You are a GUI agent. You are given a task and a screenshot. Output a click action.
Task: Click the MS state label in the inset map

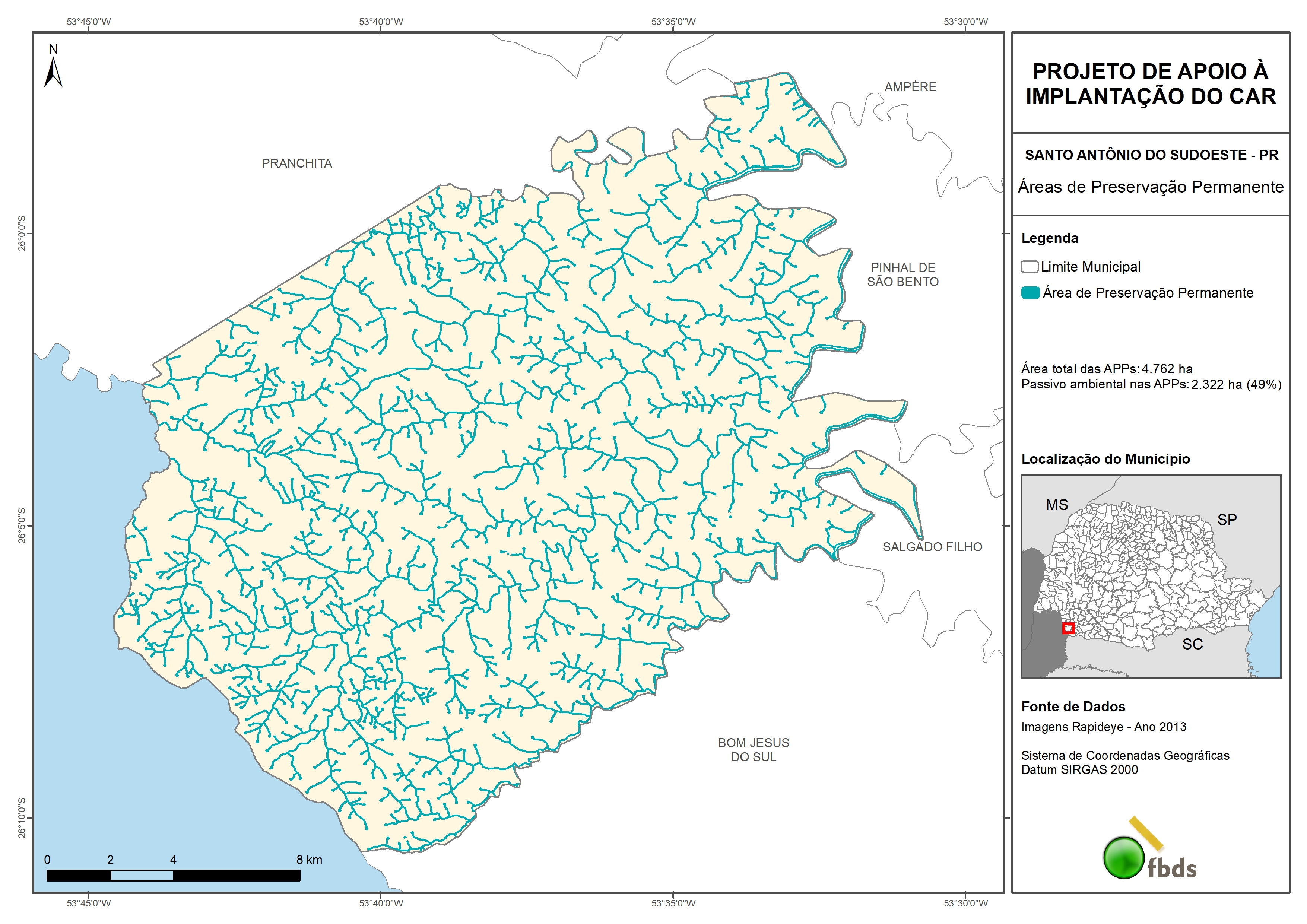point(1057,505)
